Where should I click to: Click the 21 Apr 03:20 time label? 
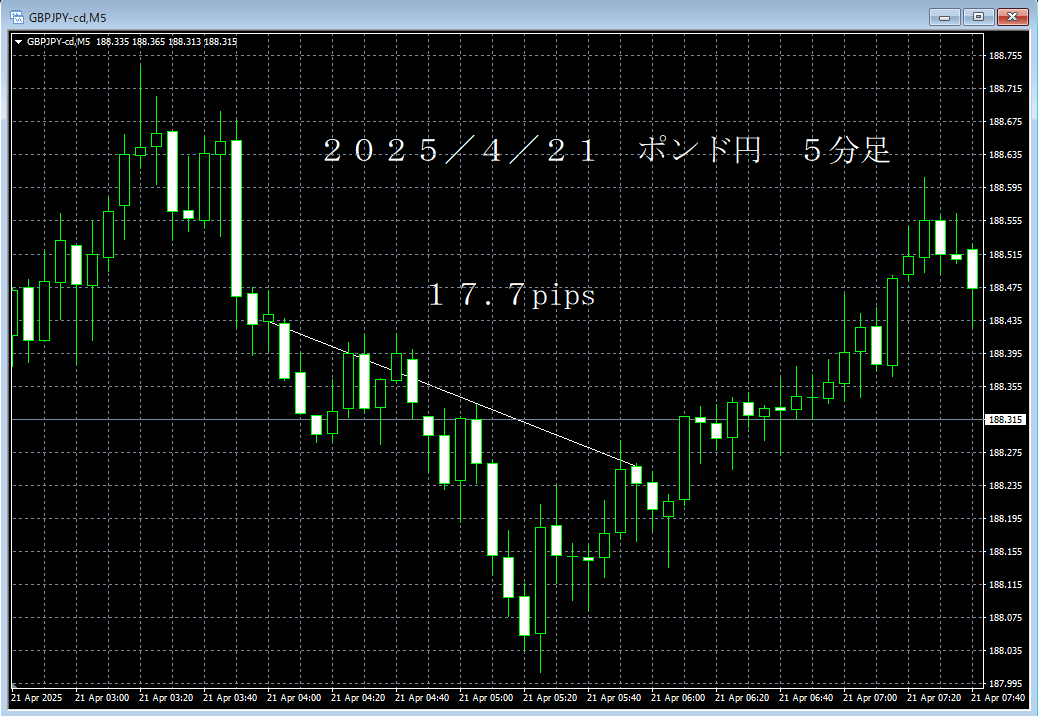click(166, 697)
